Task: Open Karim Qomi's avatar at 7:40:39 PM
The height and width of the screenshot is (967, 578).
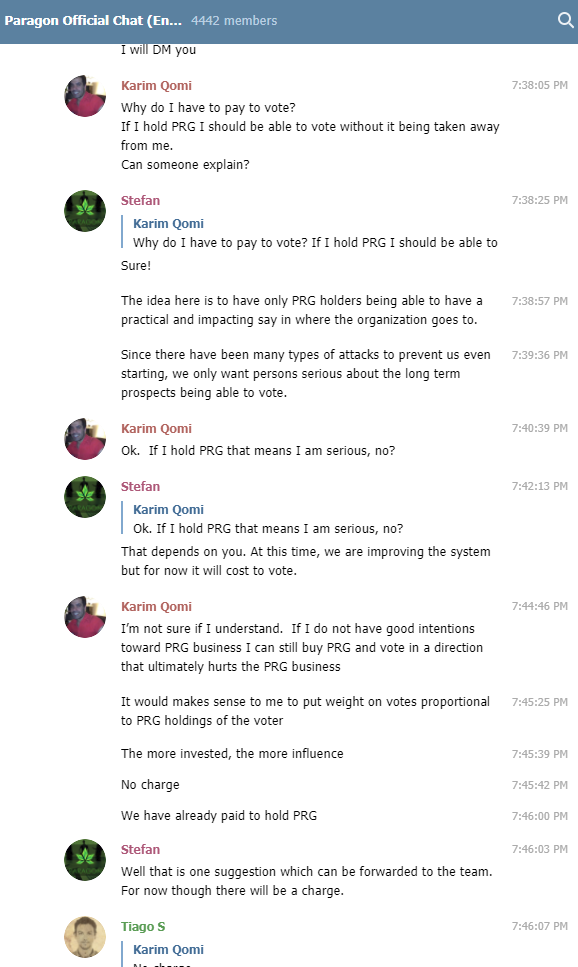Action: coord(85,439)
